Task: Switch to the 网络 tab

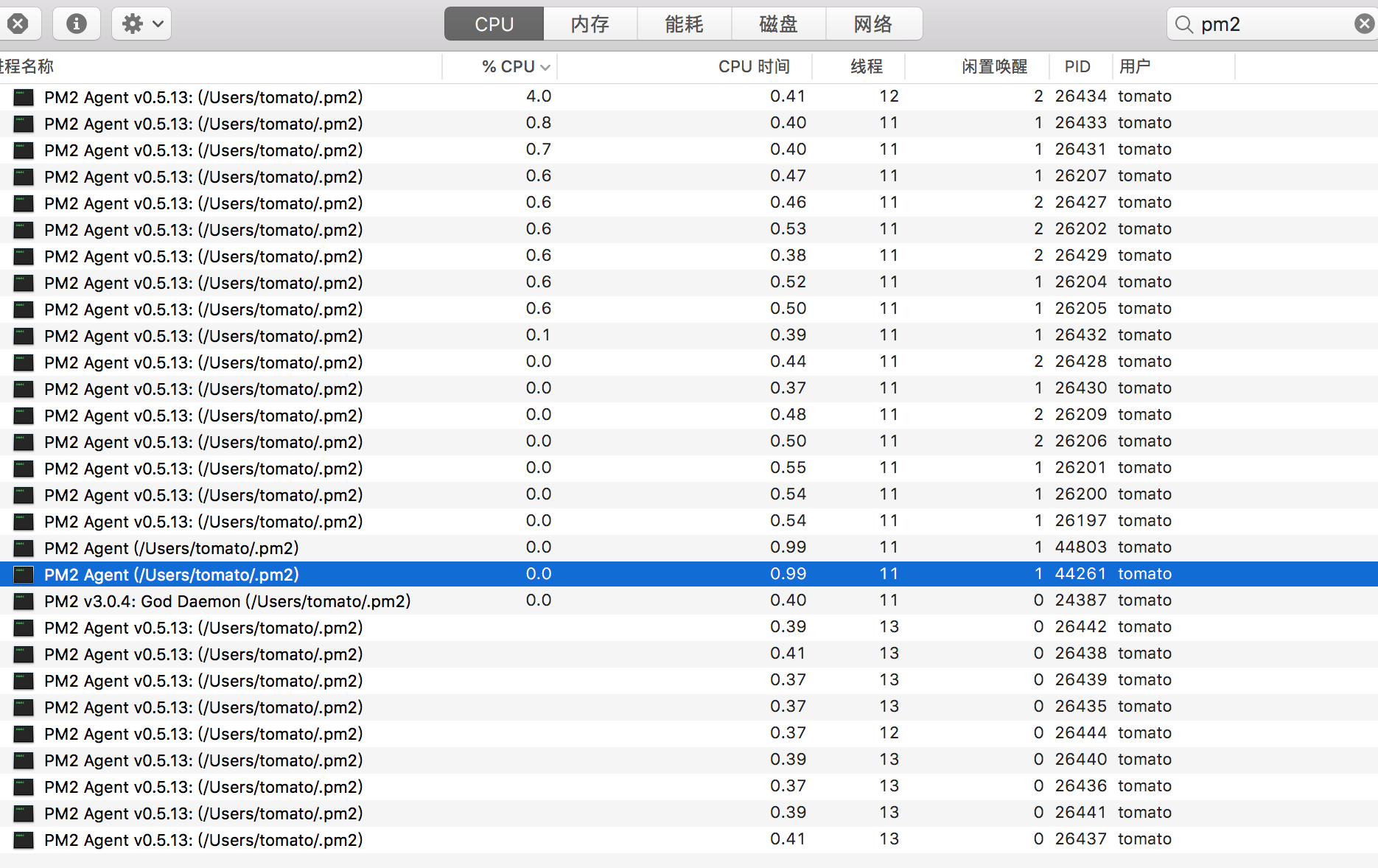Action: [x=872, y=24]
